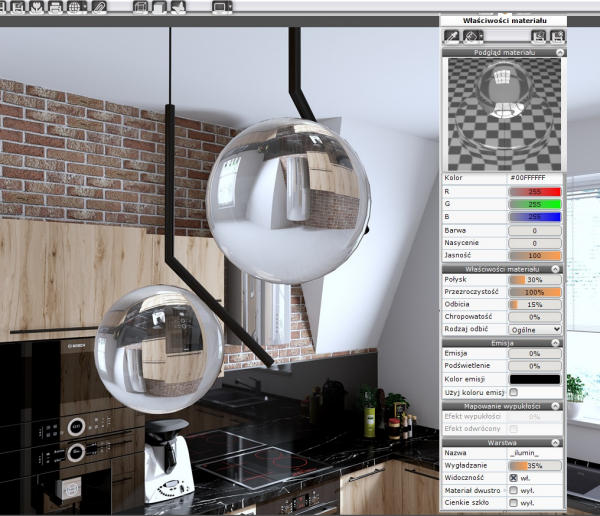Open the paint bucket icon's small dropdown arrow

click(x=482, y=37)
